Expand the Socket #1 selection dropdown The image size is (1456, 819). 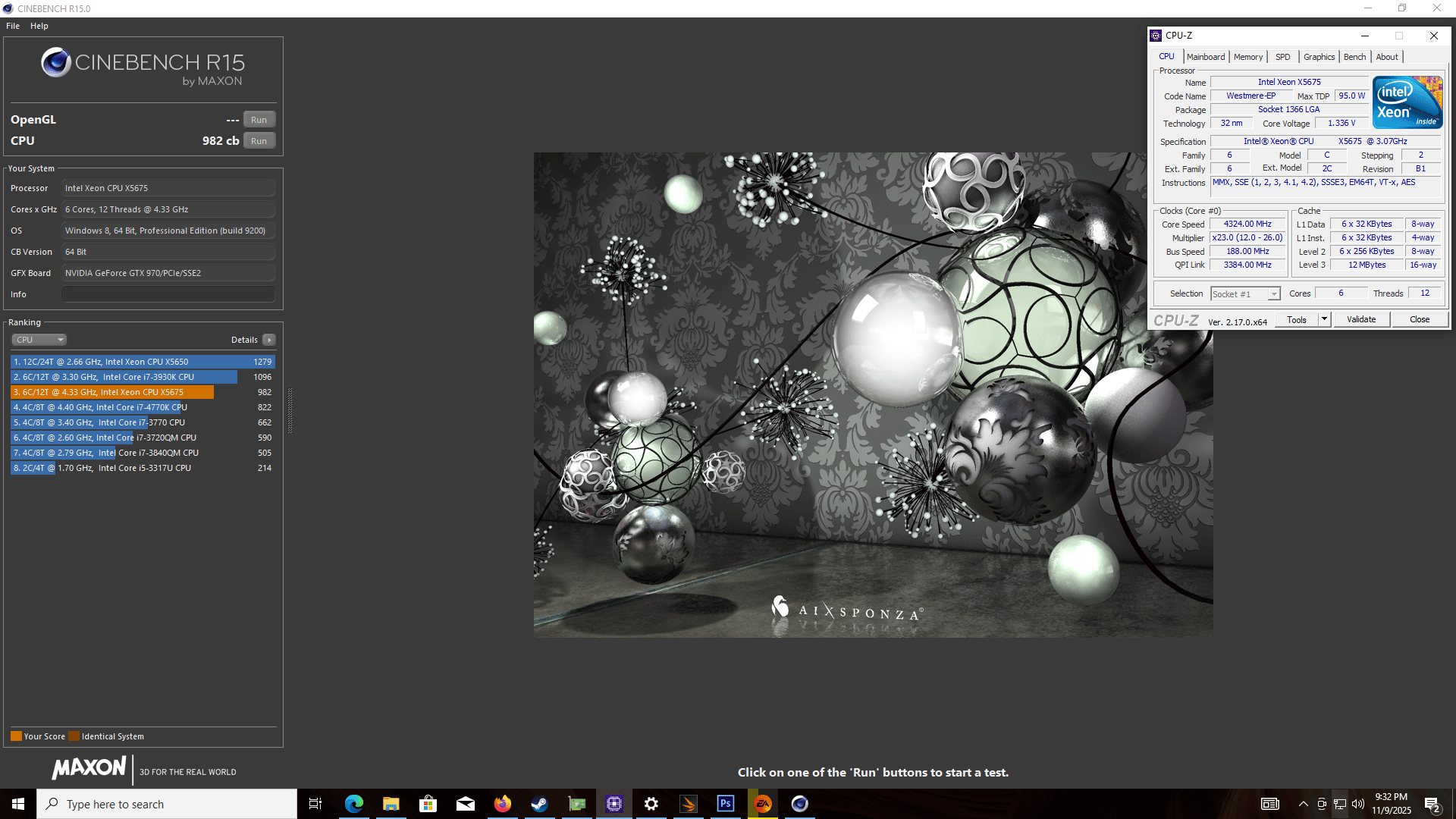1273,294
